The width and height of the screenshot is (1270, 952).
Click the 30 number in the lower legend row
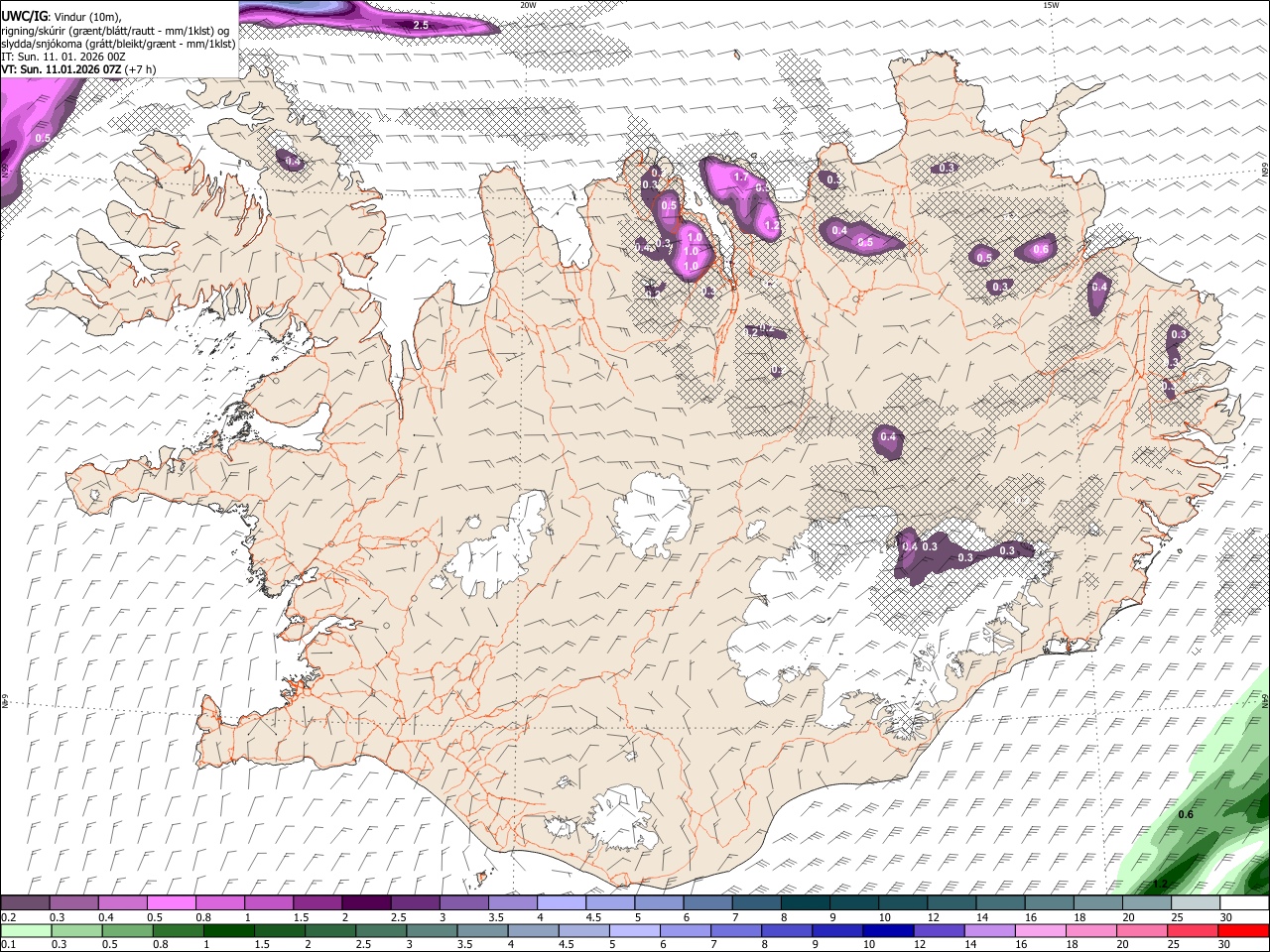(x=1226, y=945)
